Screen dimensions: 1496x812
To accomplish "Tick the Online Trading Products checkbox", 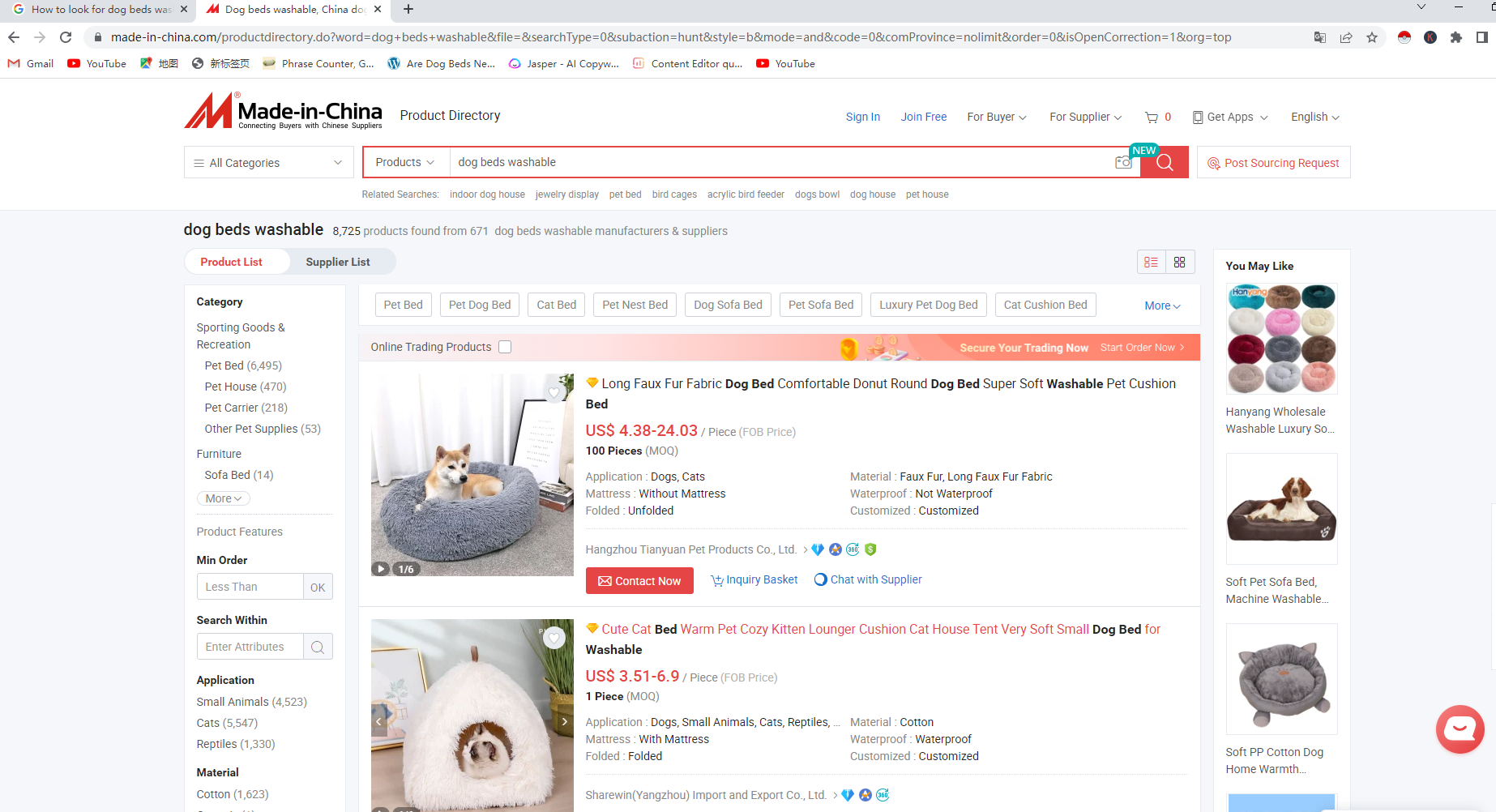I will point(505,347).
